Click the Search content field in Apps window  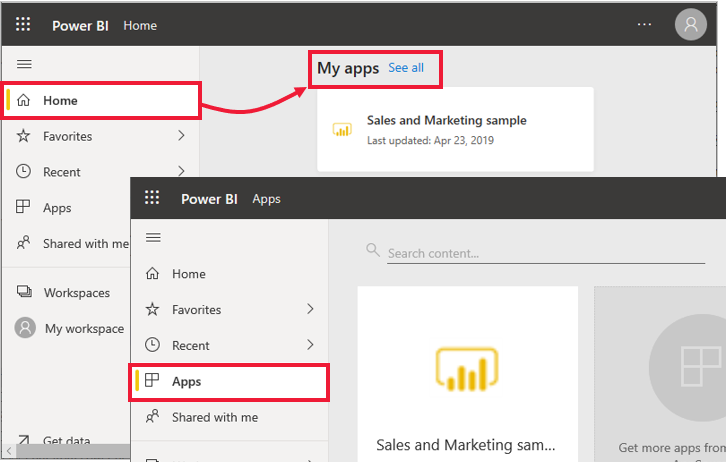pos(546,254)
